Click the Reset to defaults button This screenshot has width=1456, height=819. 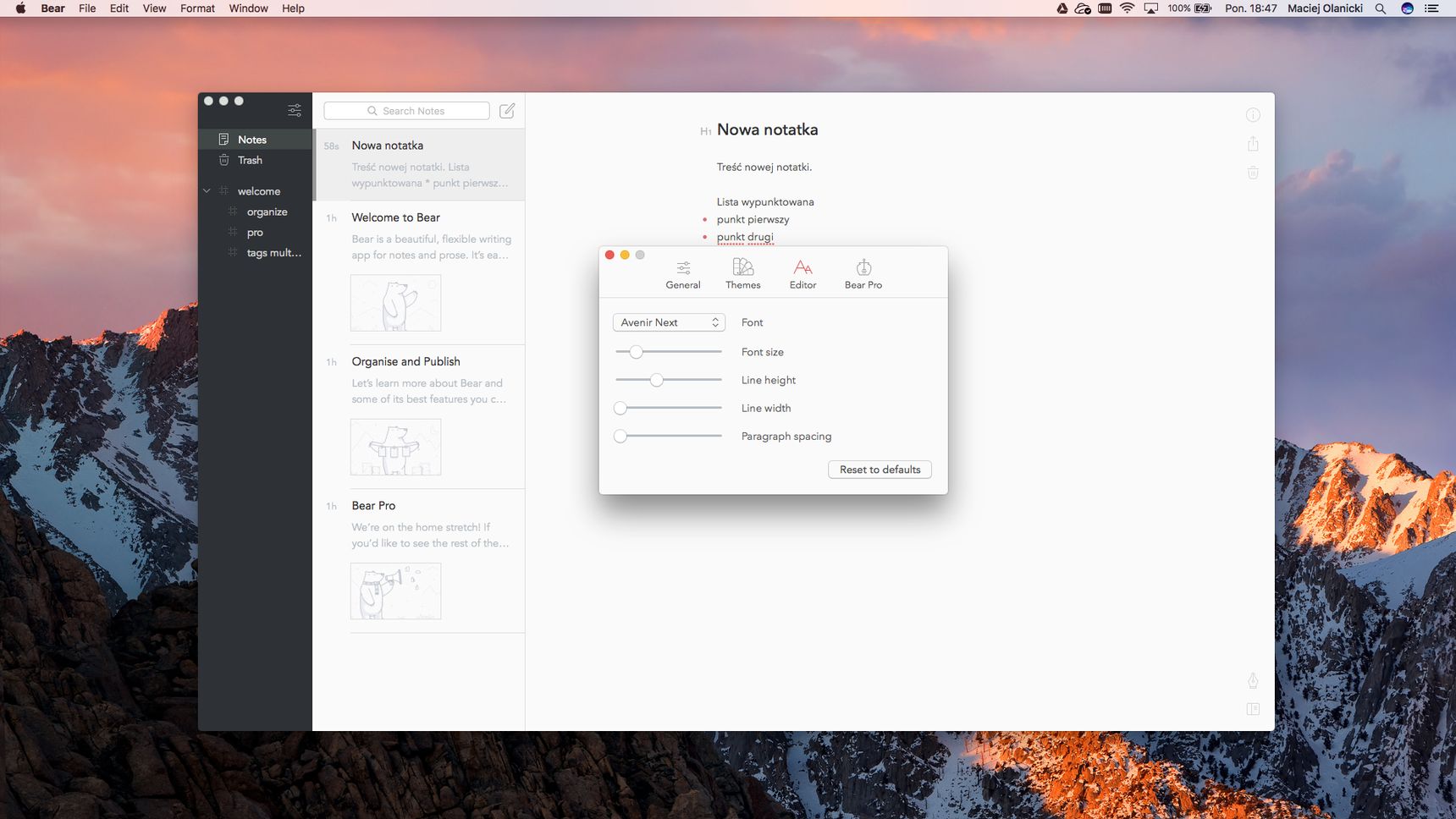[880, 470]
